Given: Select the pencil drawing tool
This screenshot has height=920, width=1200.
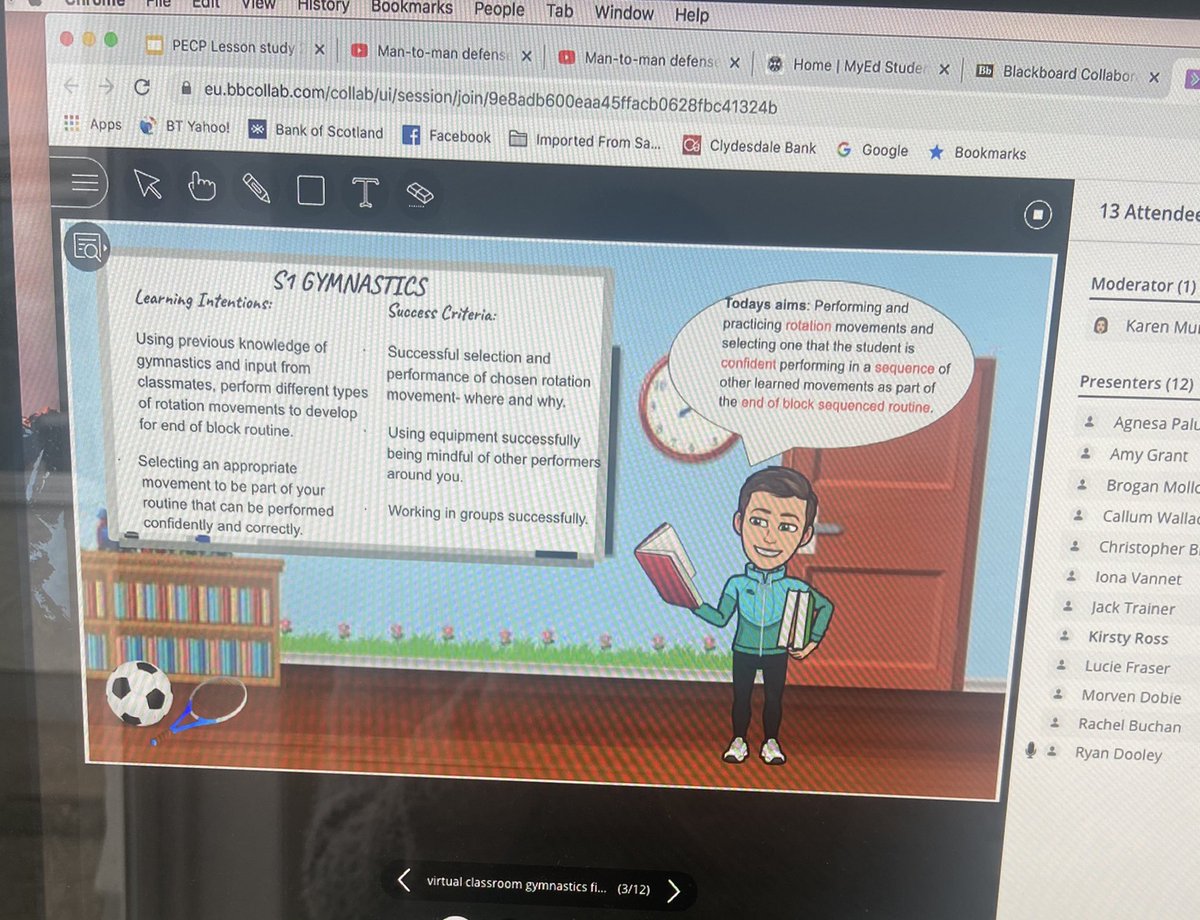Looking at the screenshot, I should click(x=257, y=188).
